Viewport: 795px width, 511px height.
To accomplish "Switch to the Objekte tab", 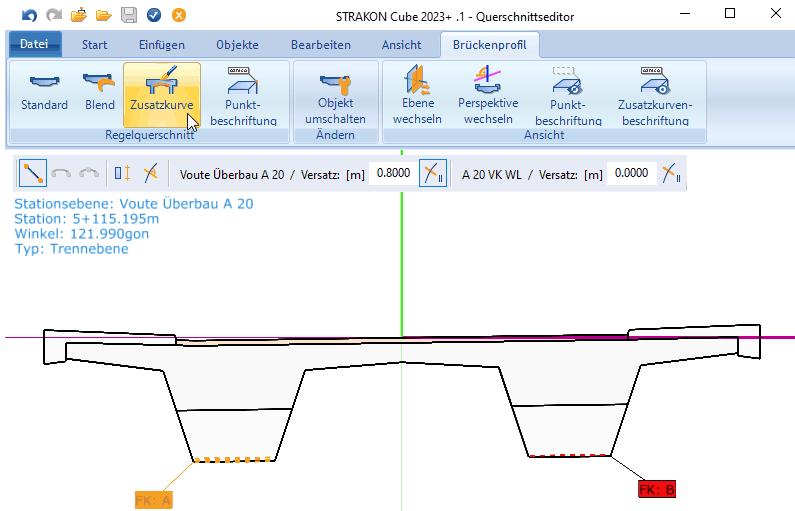I will point(237,45).
